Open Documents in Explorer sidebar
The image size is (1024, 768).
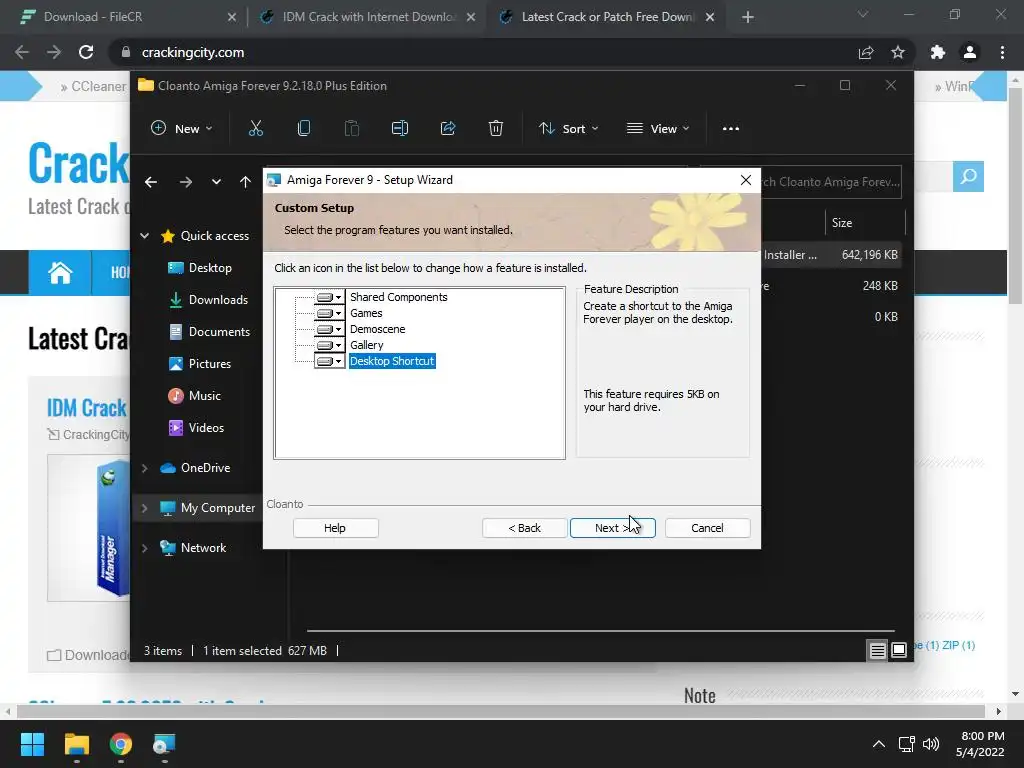pos(209,332)
